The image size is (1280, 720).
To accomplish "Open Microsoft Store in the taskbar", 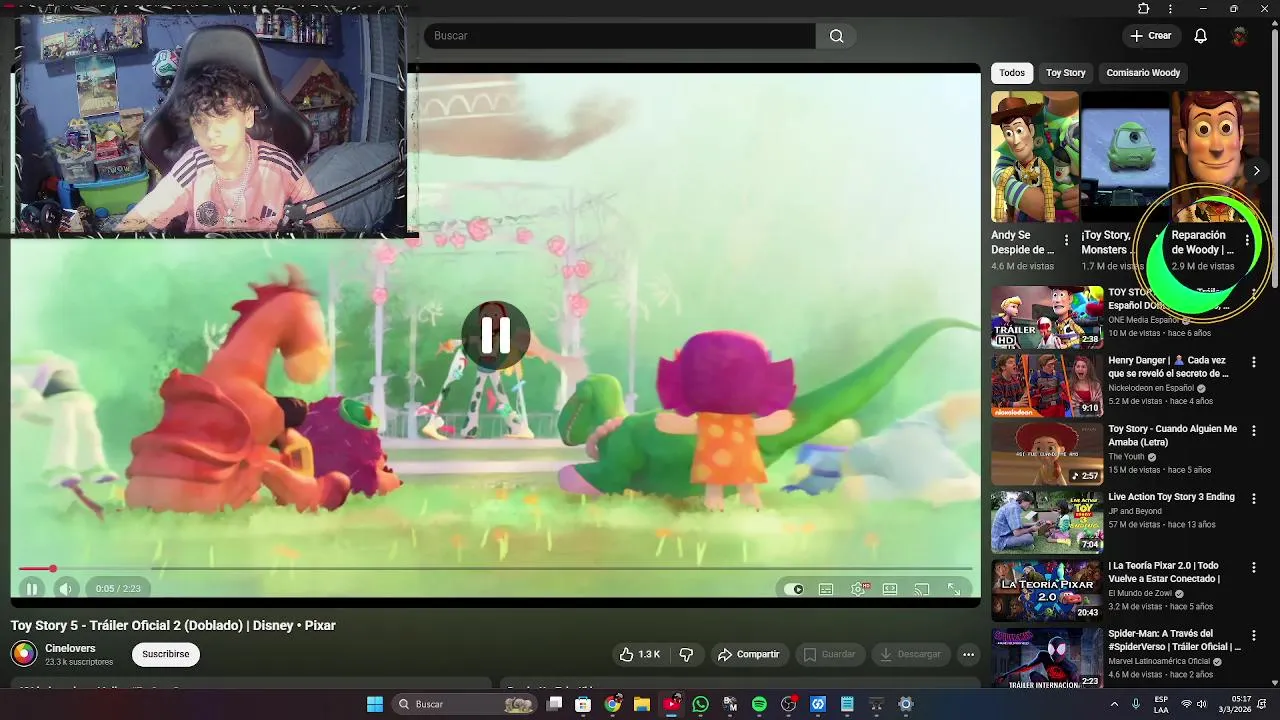I will (x=583, y=704).
